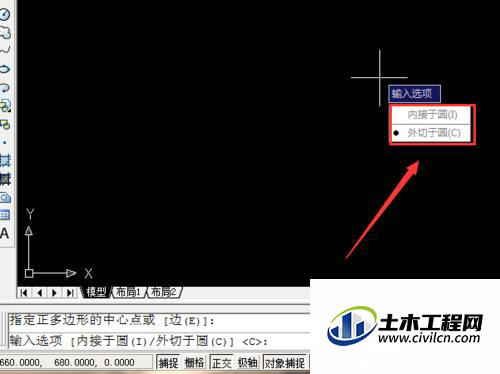Click the coordinates readout 660.0000, 680.0000
Viewport: 500px width, 374px height.
pos(75,362)
